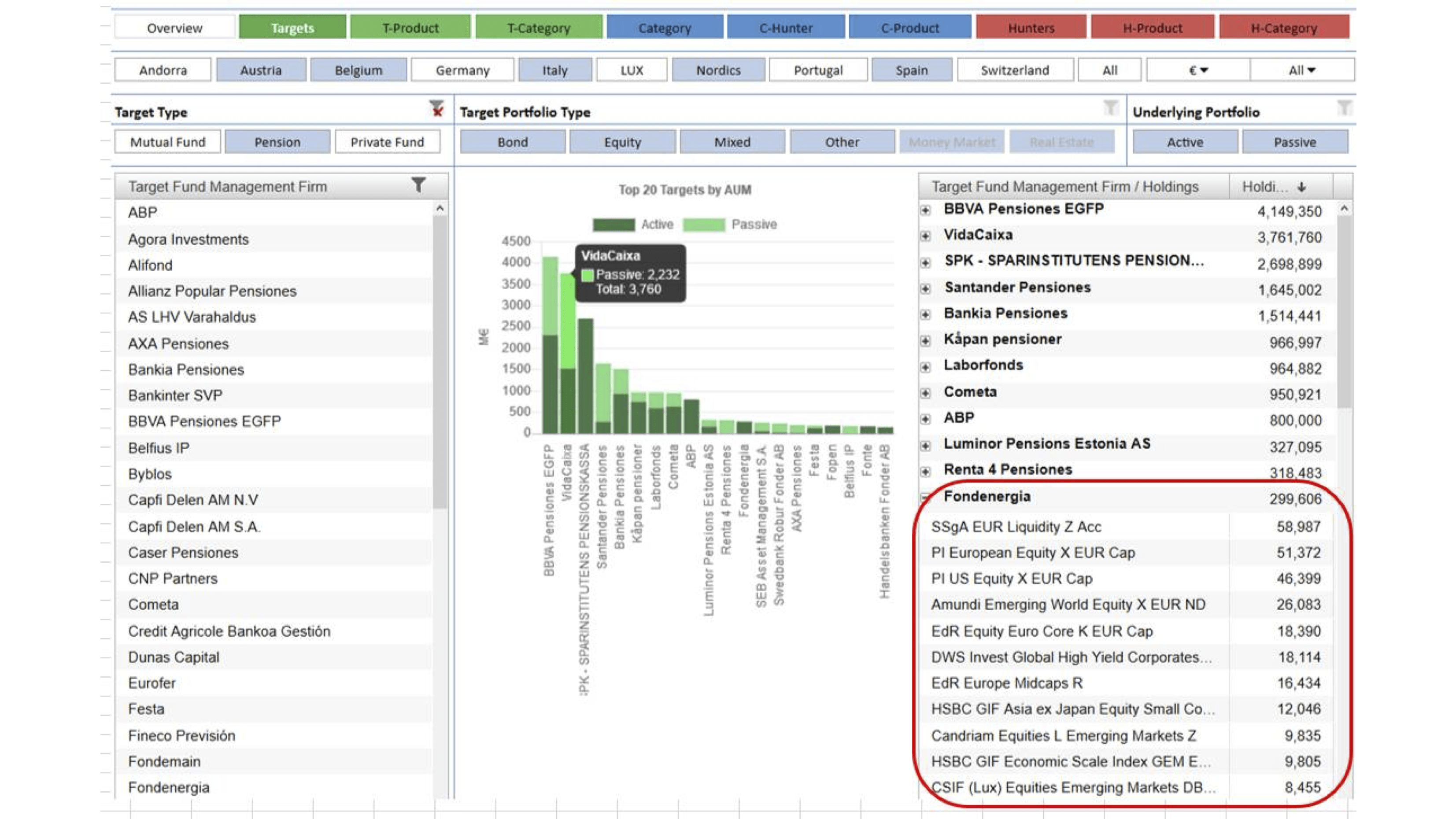The height and width of the screenshot is (819, 1456).
Task: Toggle the Belgium country filter
Action: (358, 70)
